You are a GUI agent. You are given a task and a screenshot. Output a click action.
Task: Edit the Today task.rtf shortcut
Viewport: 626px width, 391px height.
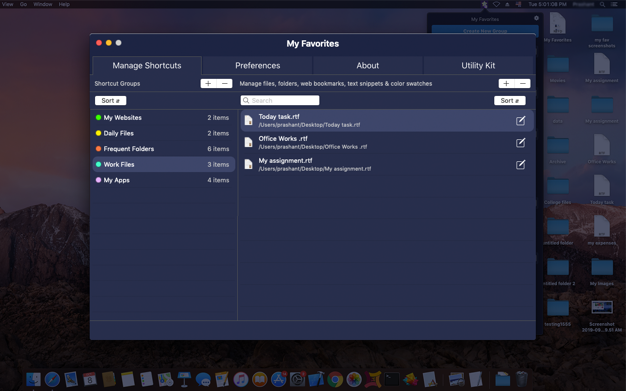pos(520,121)
